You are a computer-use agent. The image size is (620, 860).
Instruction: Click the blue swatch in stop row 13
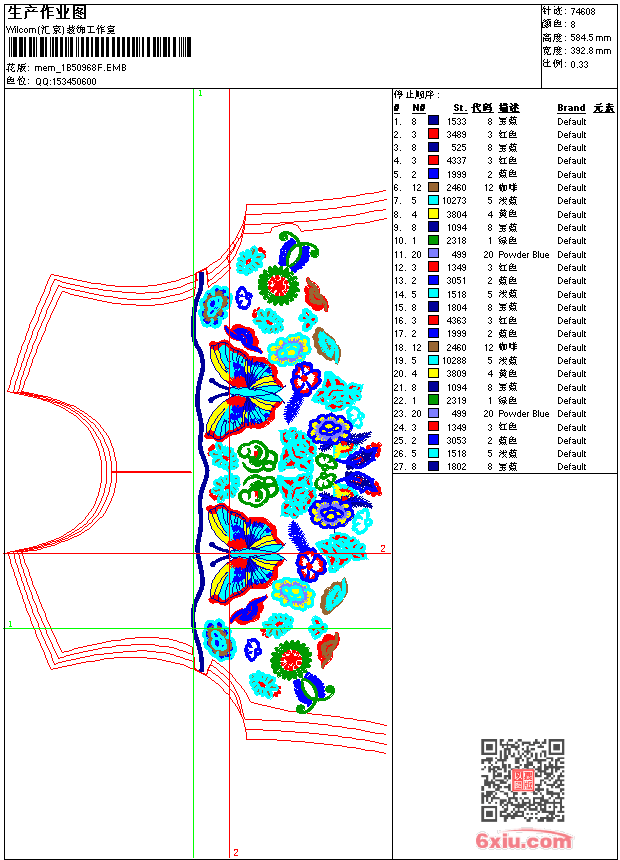[433, 280]
